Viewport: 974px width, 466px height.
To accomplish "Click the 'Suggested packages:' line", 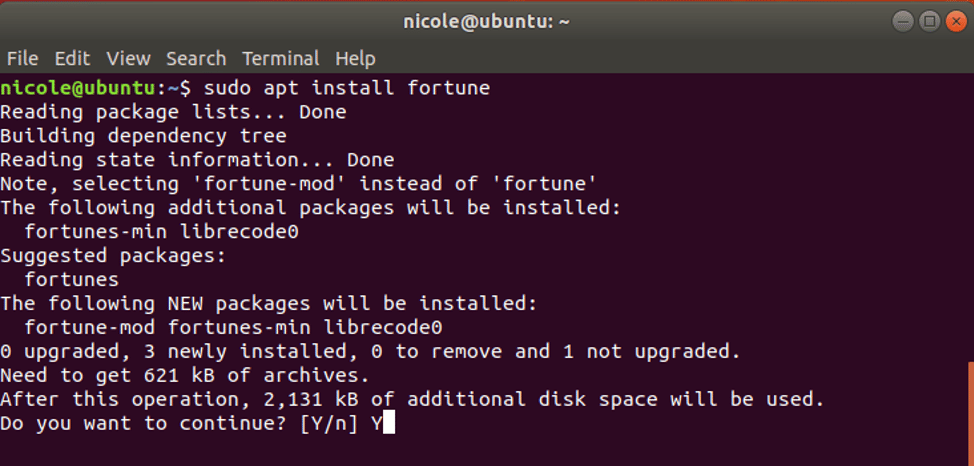I will [113, 255].
